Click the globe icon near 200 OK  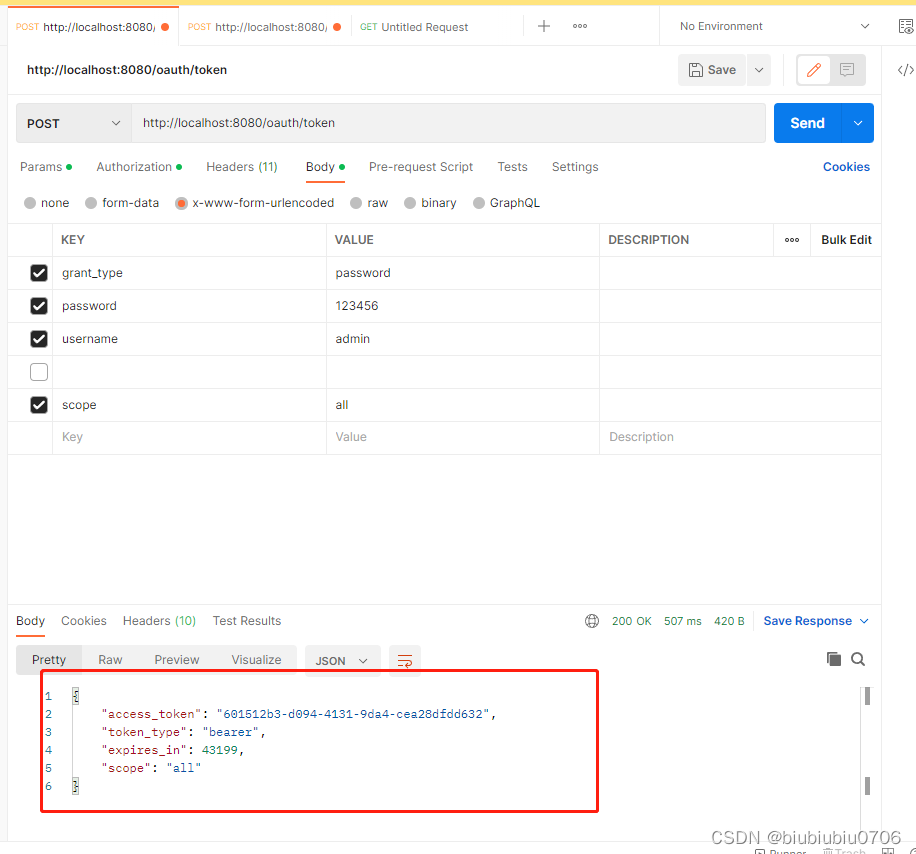pyautogui.click(x=592, y=620)
